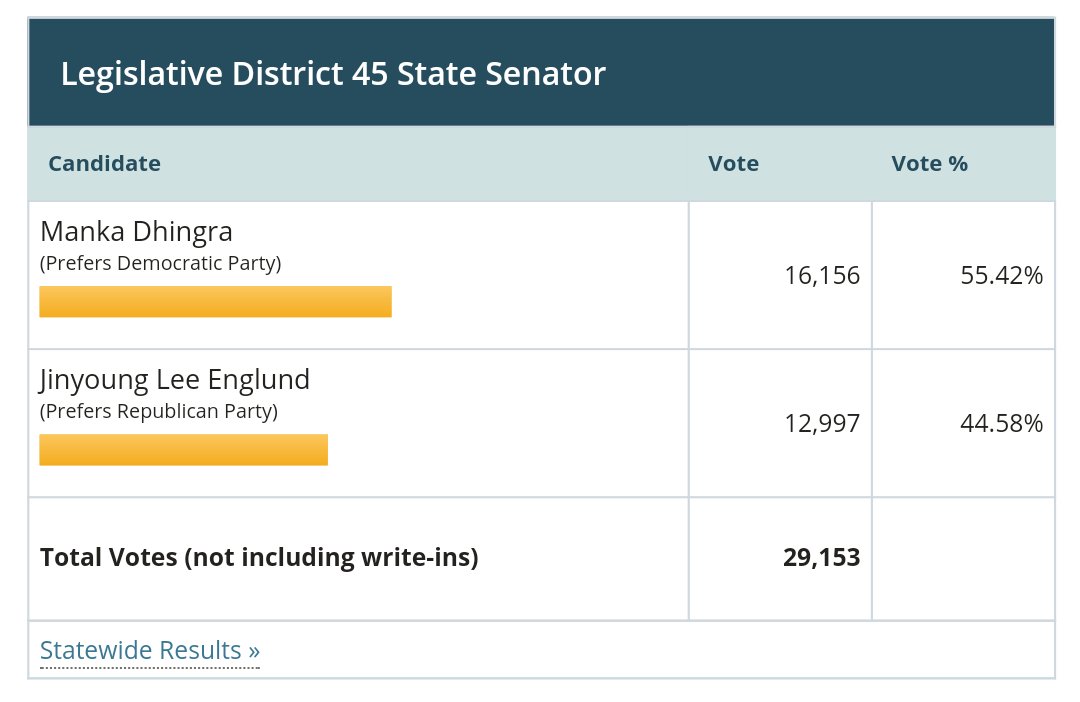The width and height of the screenshot is (1080, 702).
Task: Click the 12,997 vote count
Action: (x=822, y=423)
